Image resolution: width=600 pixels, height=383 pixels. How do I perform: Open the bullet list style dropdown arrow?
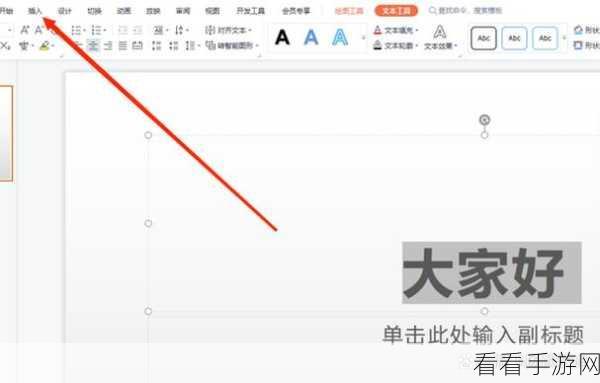tap(85, 30)
